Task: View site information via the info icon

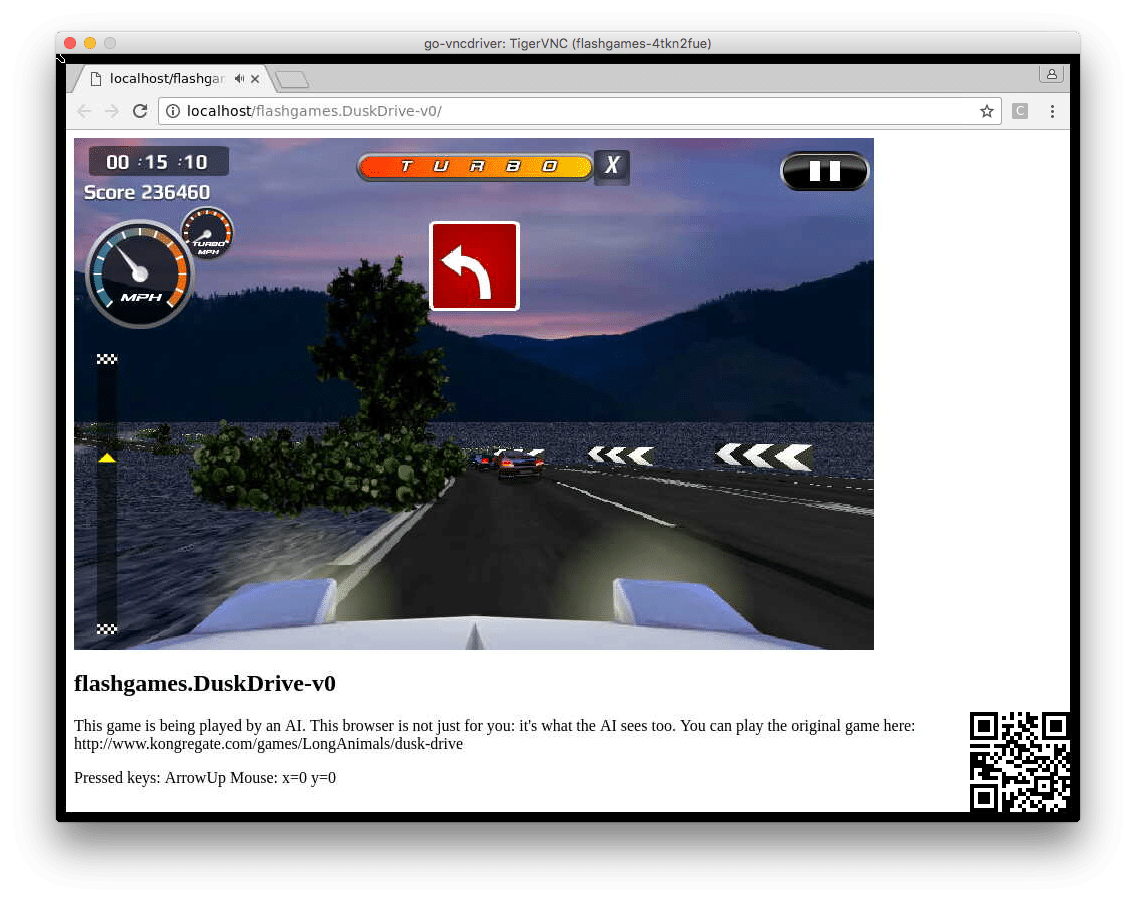Action: (x=173, y=111)
